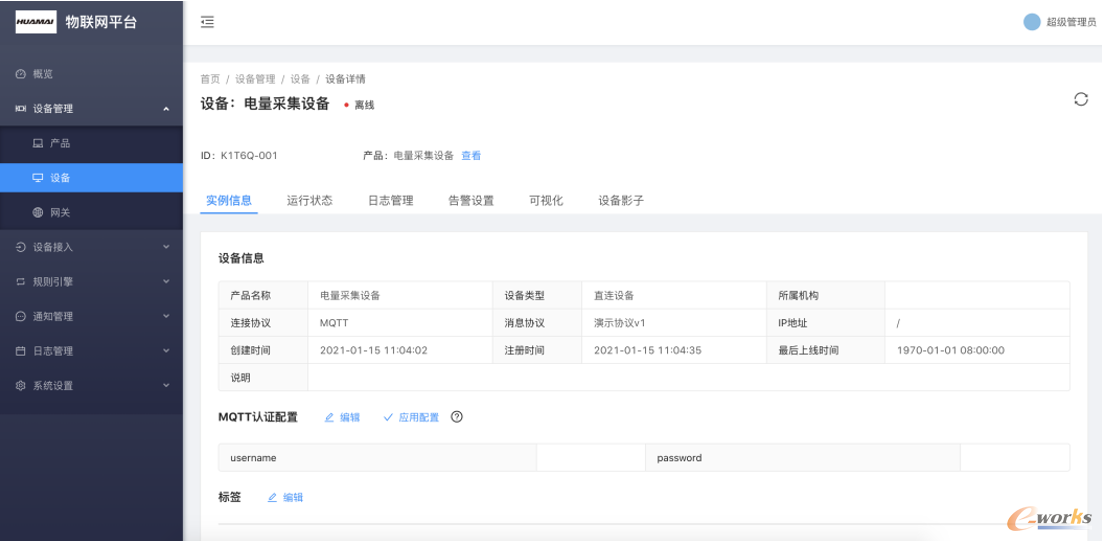Click the 网关 globe icon
Viewport: 1102px width, 541px height.
point(38,213)
